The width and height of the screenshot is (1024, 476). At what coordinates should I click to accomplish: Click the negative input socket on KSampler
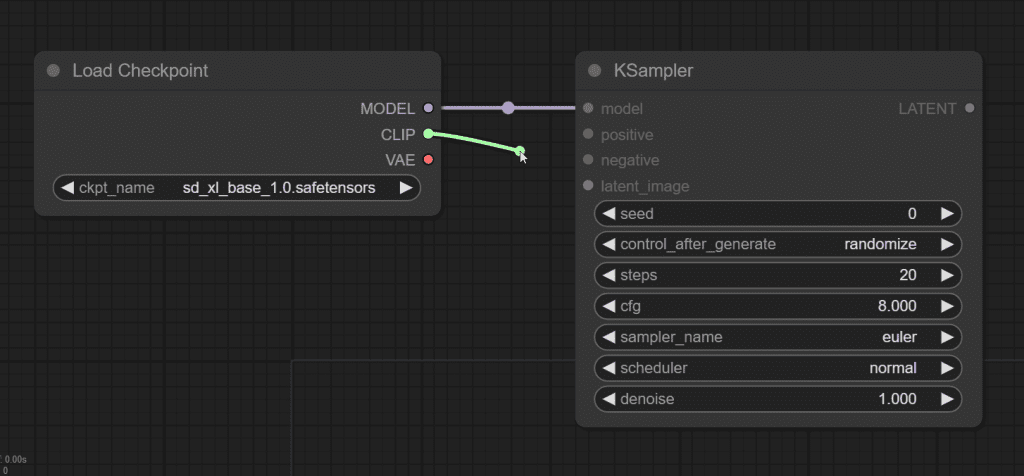(x=588, y=160)
